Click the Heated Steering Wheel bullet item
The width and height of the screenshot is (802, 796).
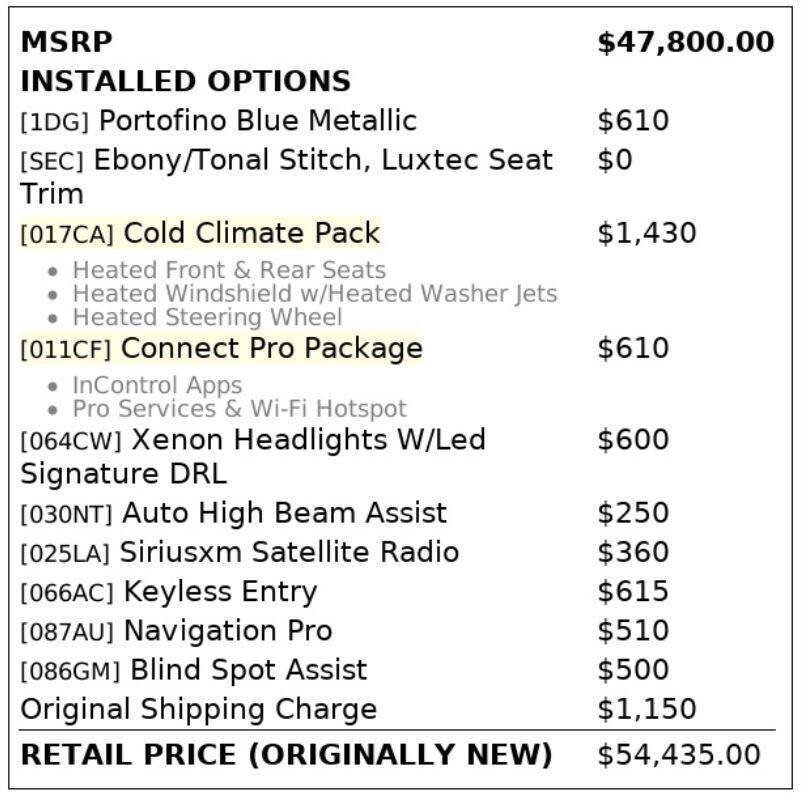pos(208,317)
